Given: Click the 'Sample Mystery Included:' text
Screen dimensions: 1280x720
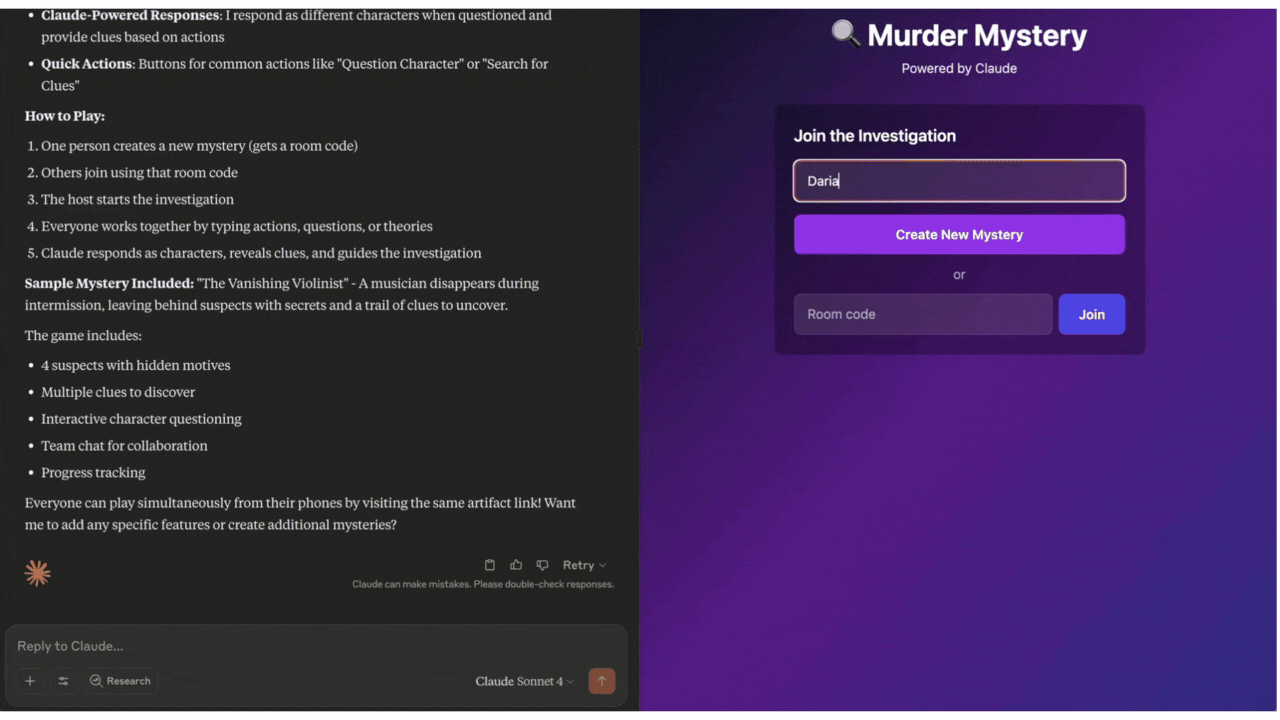Looking at the screenshot, I should pos(109,283).
